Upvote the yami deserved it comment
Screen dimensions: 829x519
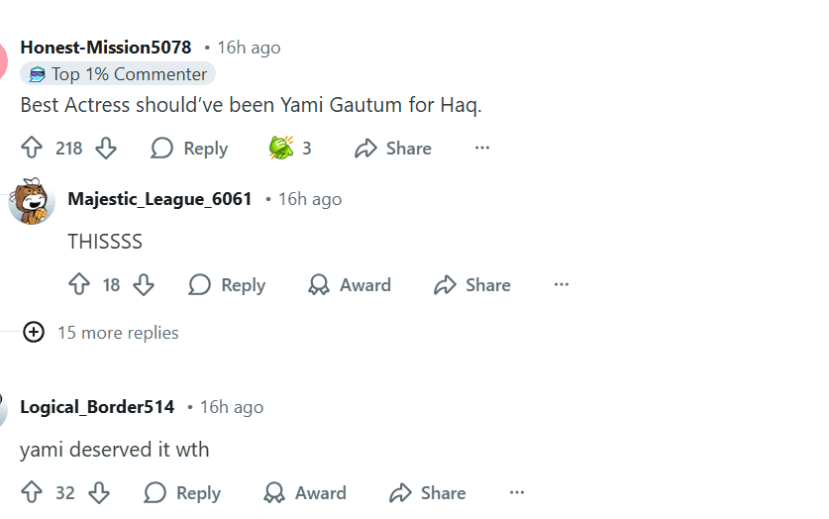32,493
